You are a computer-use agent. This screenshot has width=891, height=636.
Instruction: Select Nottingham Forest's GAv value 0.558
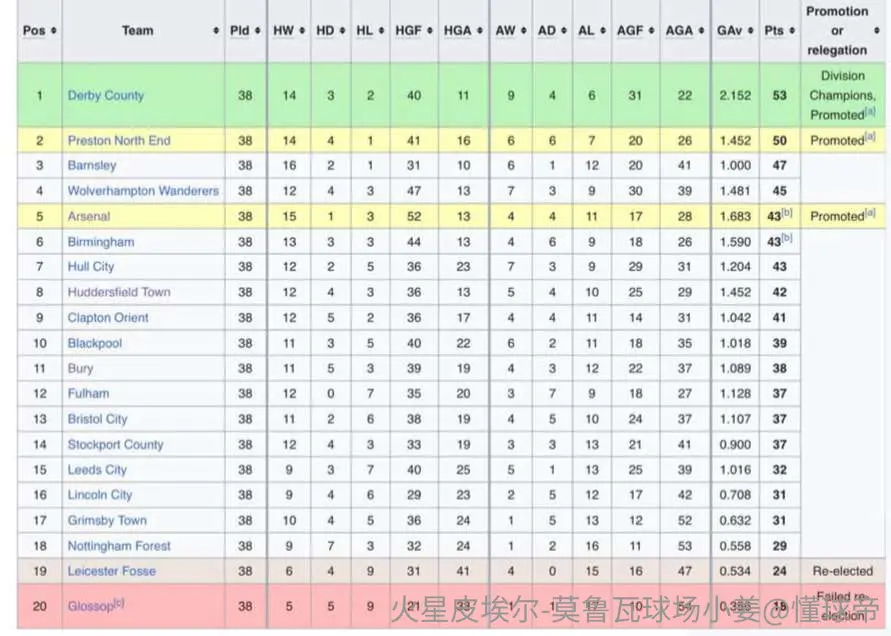(x=735, y=546)
